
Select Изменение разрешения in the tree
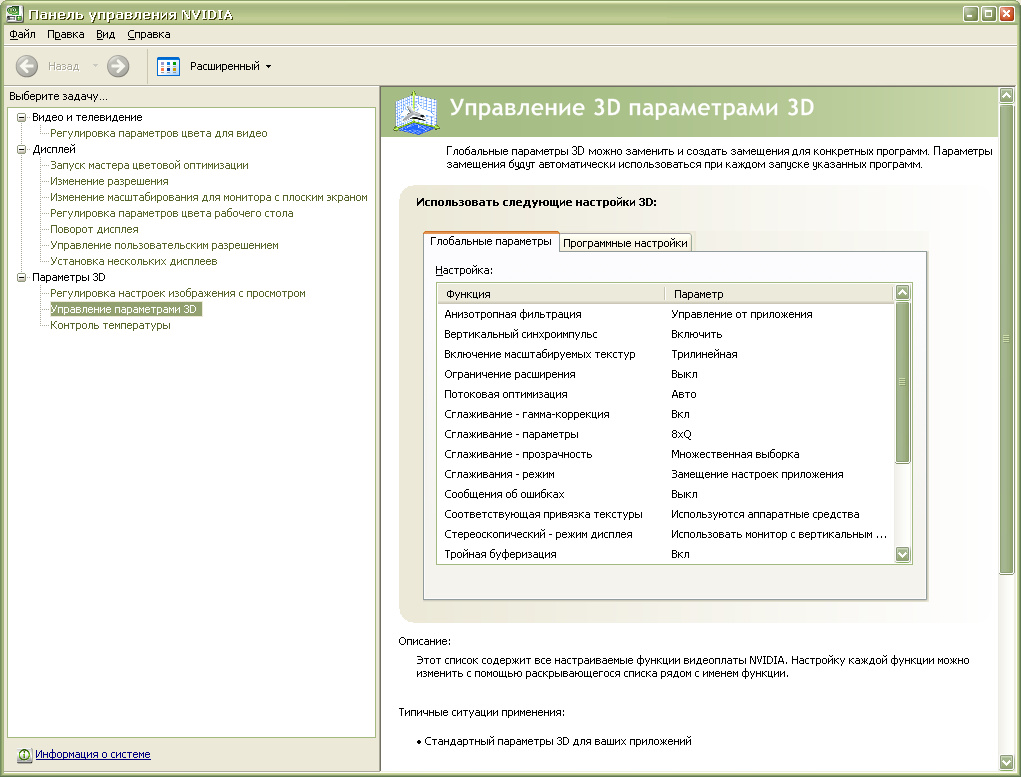(x=109, y=182)
